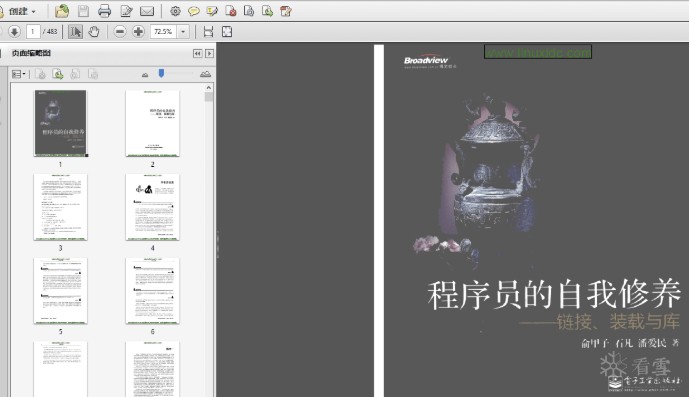Screen dimensions: 689x397
Task: Click the green website link atop the cover
Action: tap(538, 52)
